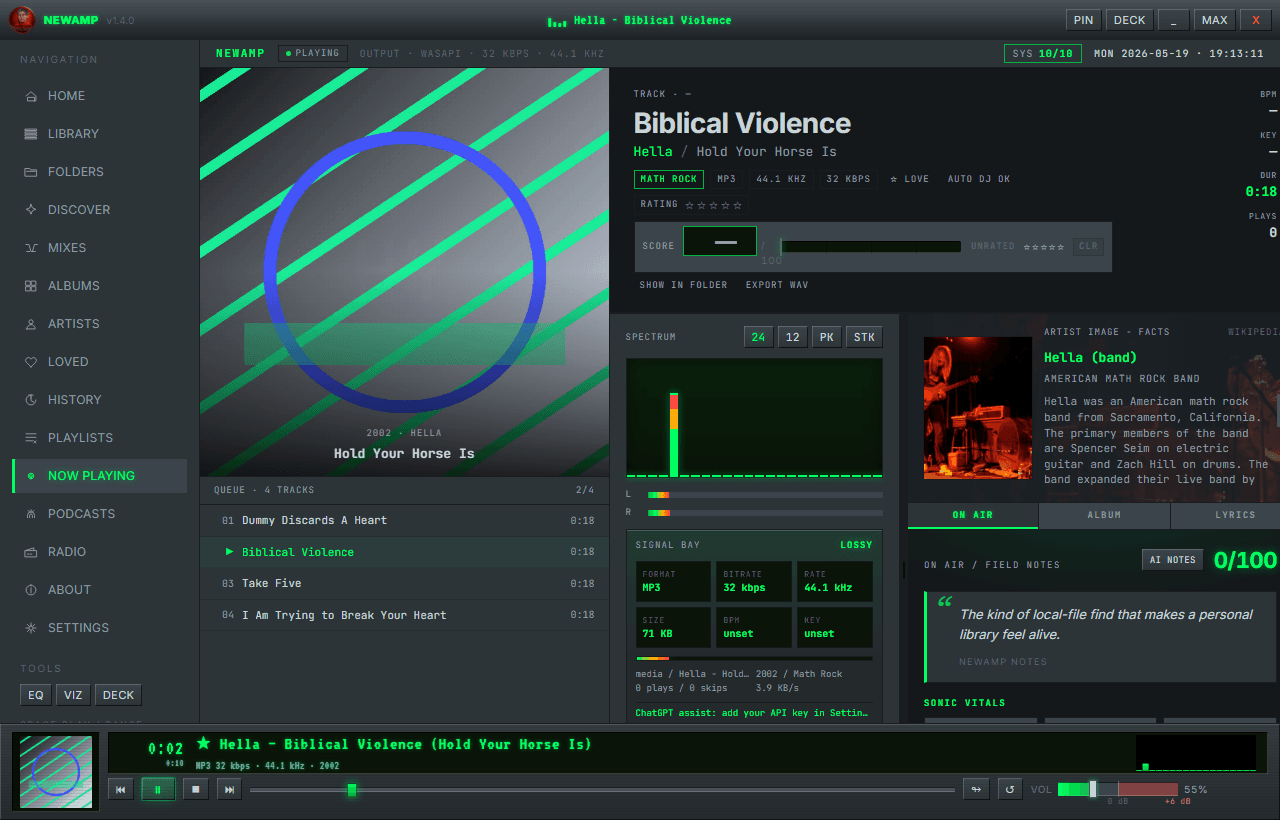Select Now Playing in navigation
The height and width of the screenshot is (820, 1280).
pyautogui.click(x=99, y=476)
